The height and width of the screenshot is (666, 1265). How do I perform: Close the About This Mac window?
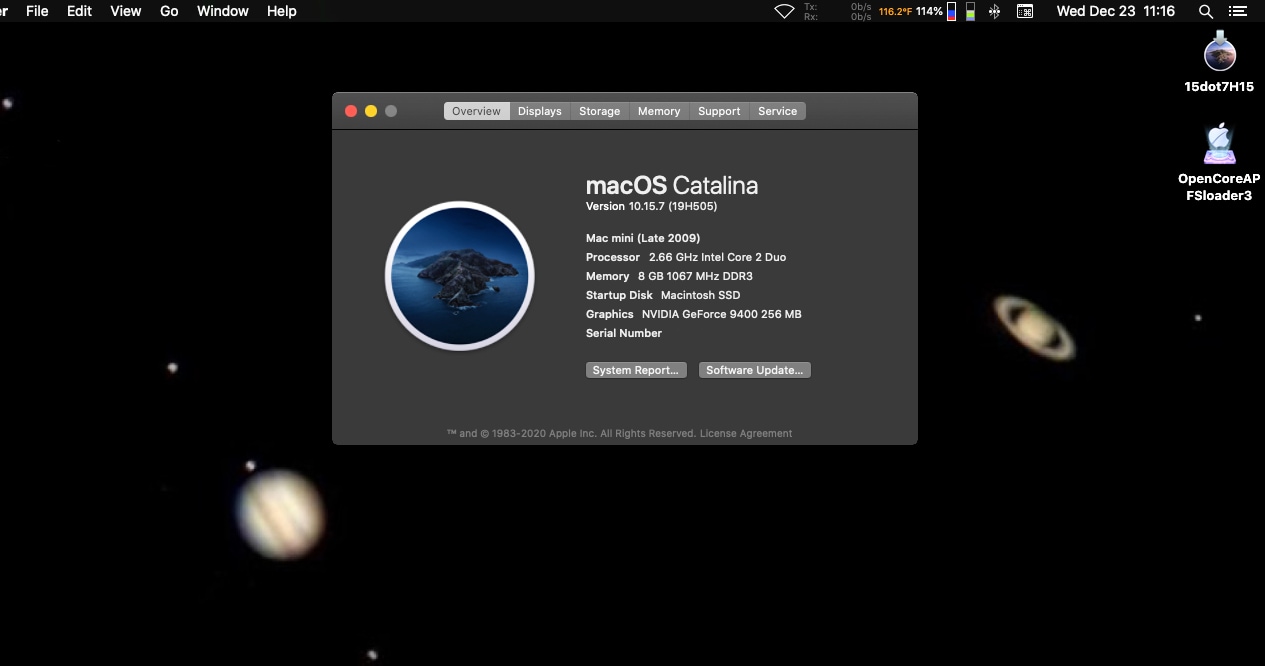pyautogui.click(x=351, y=111)
